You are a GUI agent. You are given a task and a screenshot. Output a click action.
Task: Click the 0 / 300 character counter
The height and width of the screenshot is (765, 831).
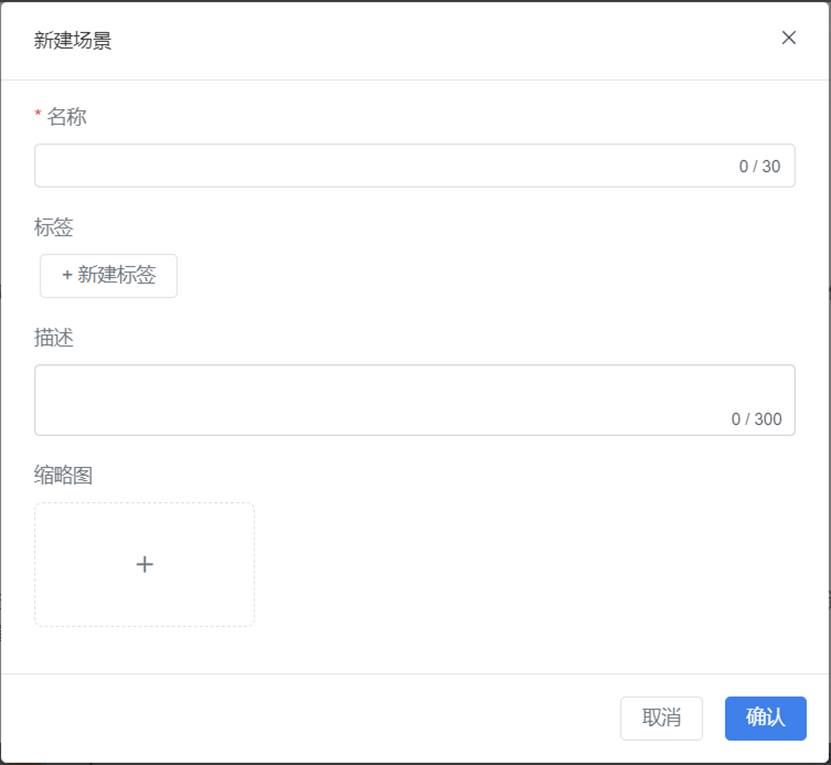click(x=756, y=419)
